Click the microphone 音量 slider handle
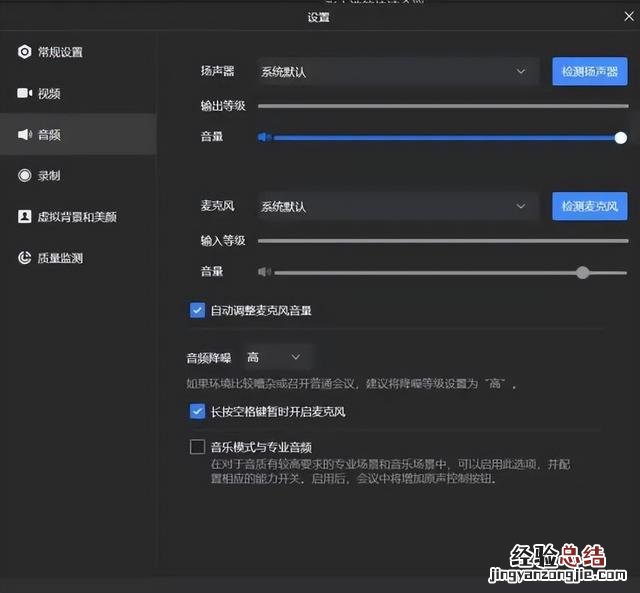Viewport: 640px width, 593px height. tap(583, 272)
